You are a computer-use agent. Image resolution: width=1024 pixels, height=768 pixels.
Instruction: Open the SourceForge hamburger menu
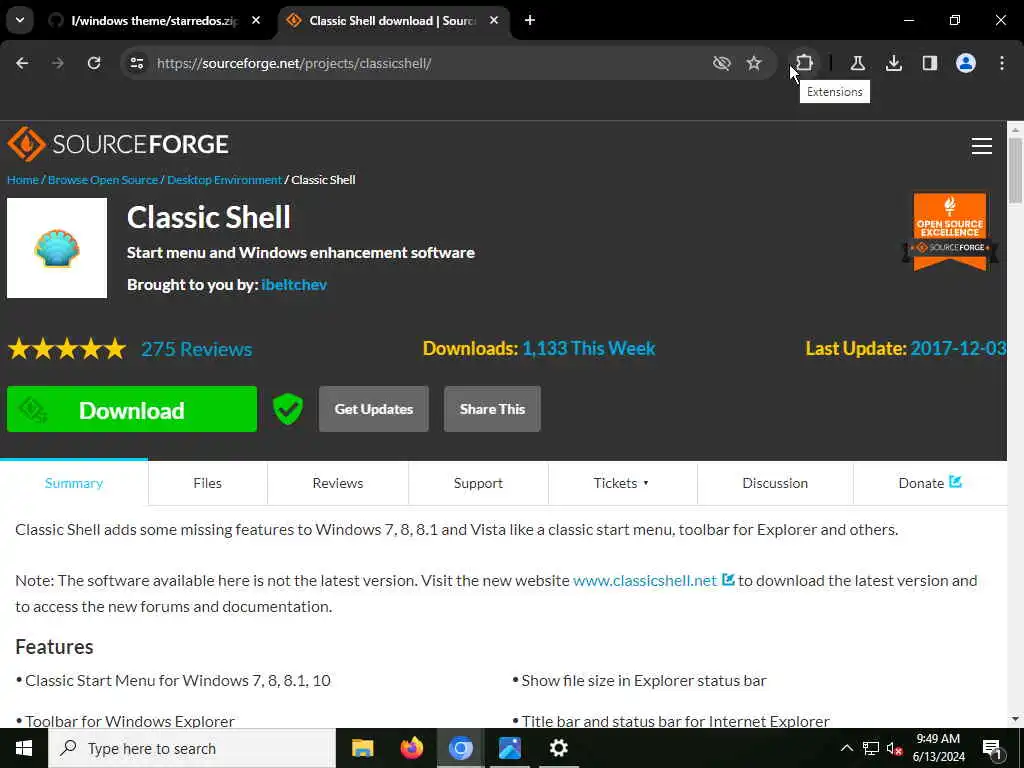[x=982, y=146]
